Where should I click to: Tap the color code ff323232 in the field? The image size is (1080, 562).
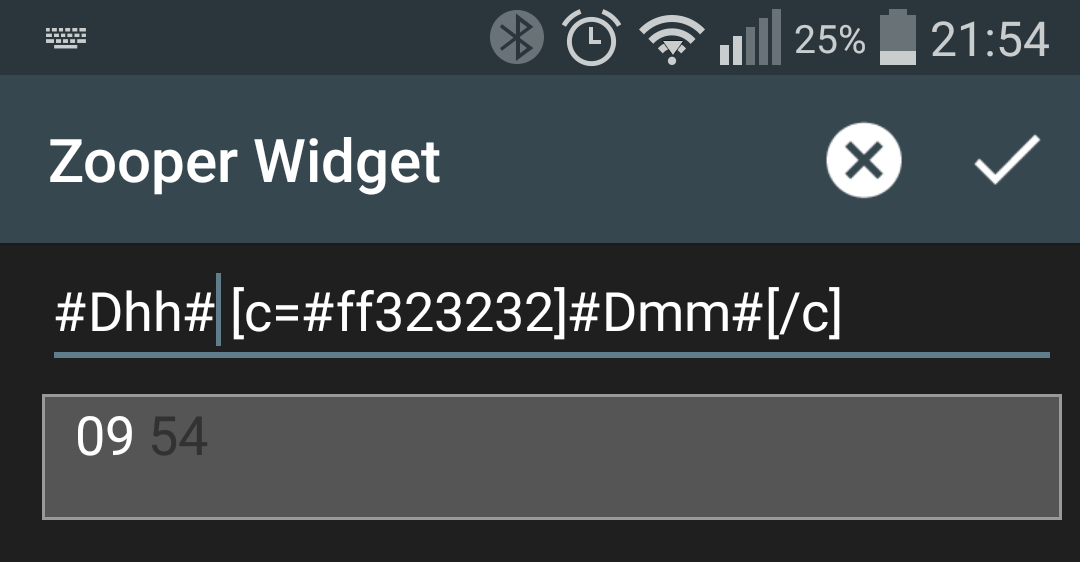(444, 313)
